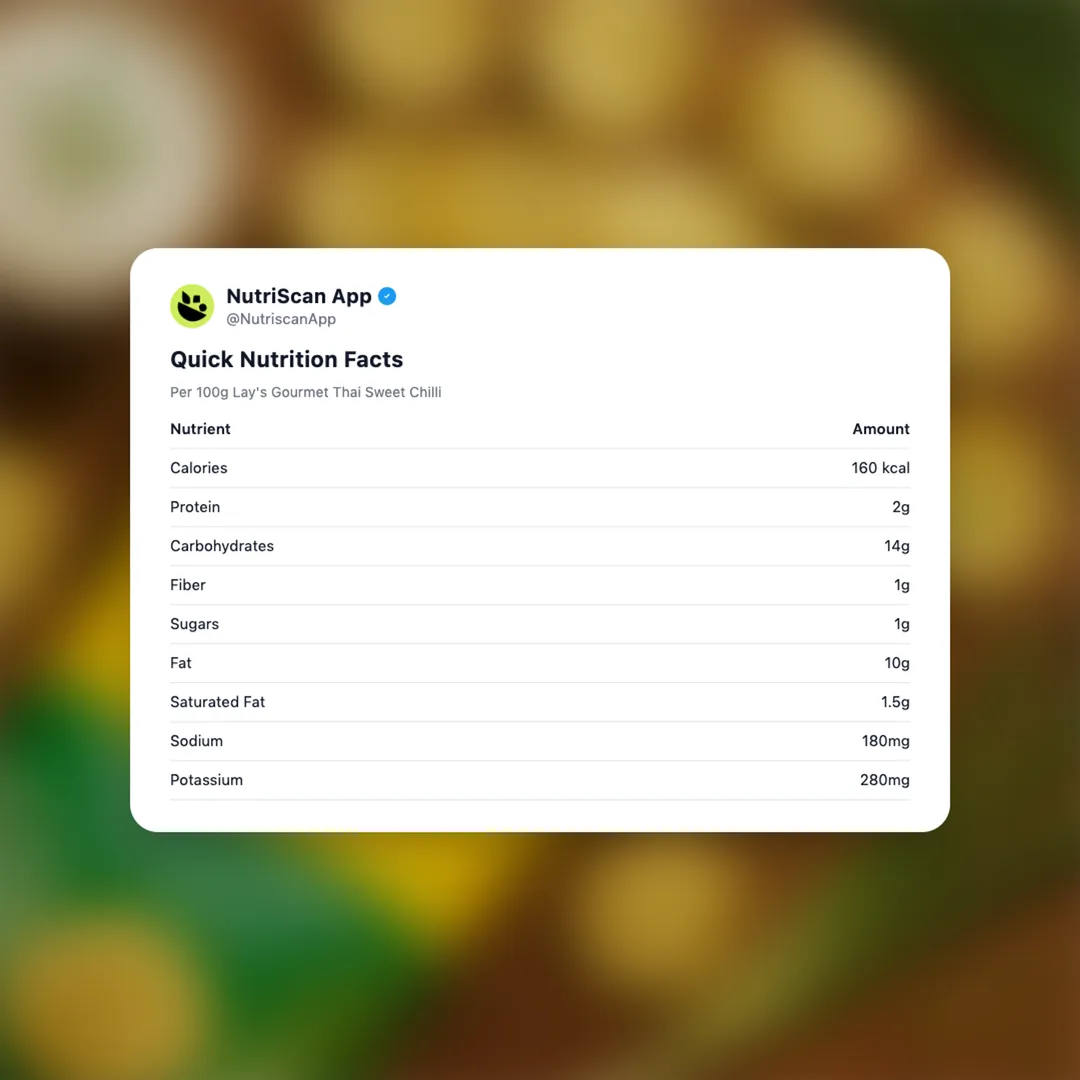Click the blue verified badge
The image size is (1080, 1080).
pyautogui.click(x=387, y=296)
